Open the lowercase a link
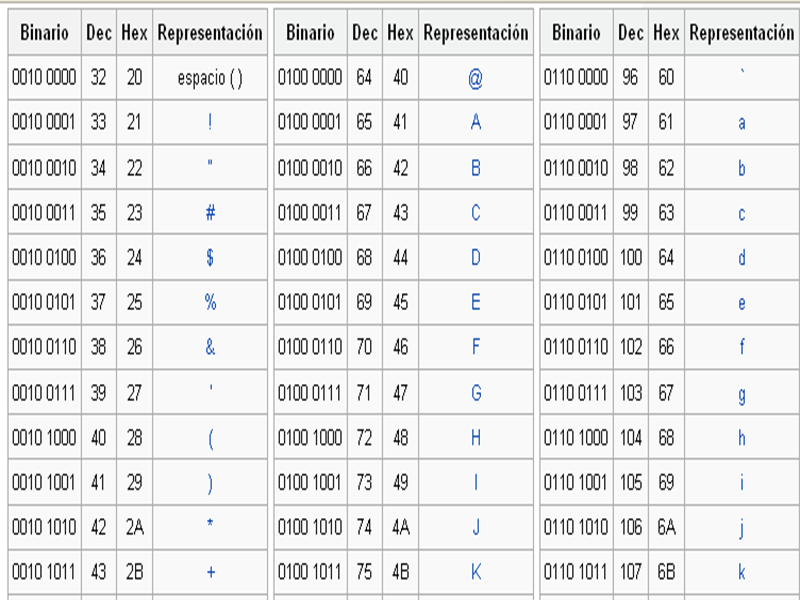Viewport: 800px width, 600px height. 742,123
